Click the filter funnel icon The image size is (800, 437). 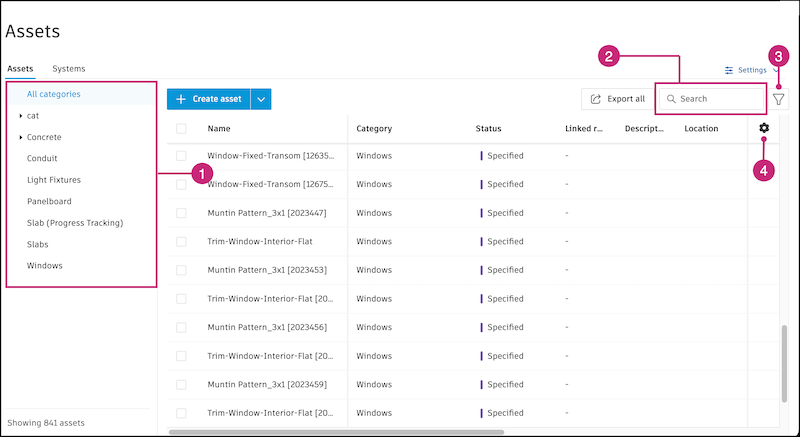tap(779, 99)
